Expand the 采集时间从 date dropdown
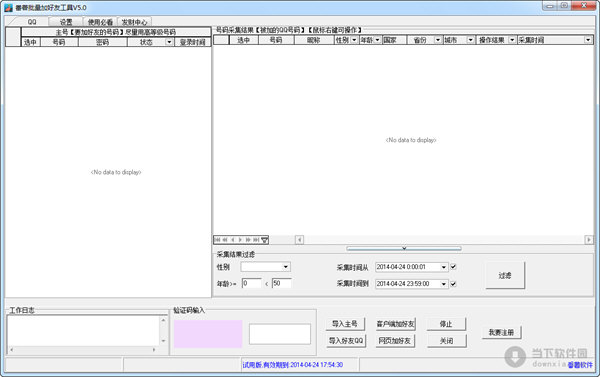The width and height of the screenshot is (600, 377). coord(443,267)
